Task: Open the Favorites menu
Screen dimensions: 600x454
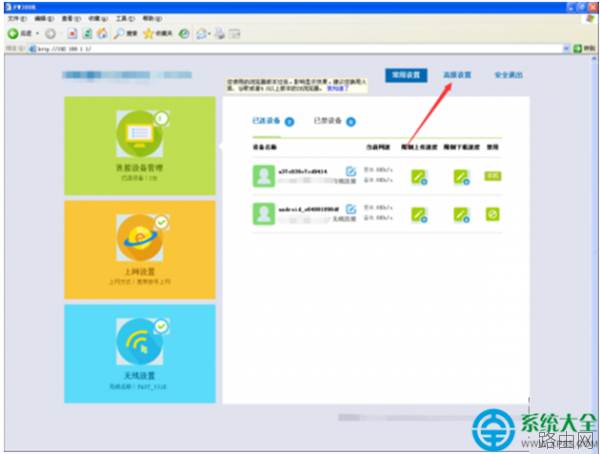Action: click(98, 18)
